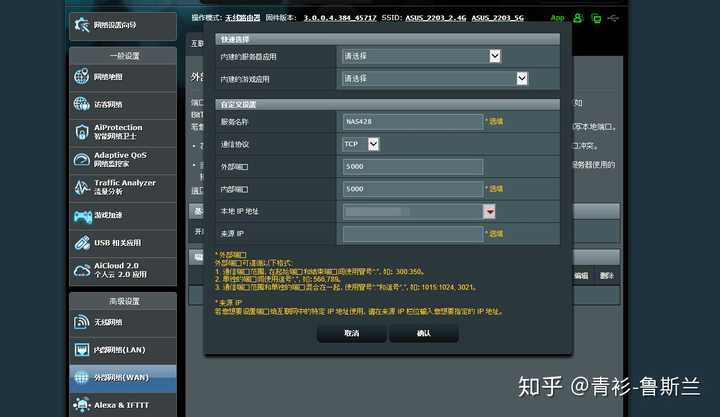The width and height of the screenshot is (720, 417).
Task: Click the network clients monitor icon
Action: pyautogui.click(x=596, y=18)
